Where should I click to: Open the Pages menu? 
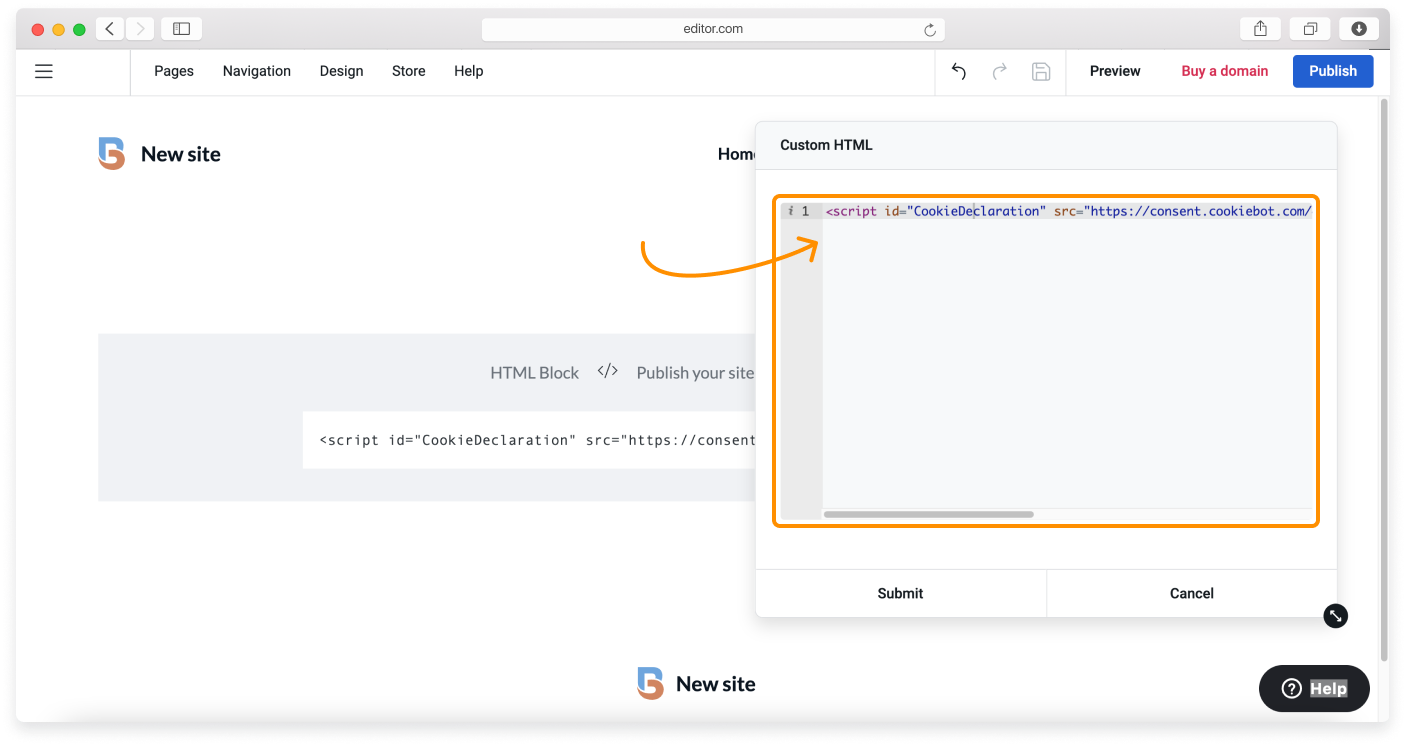point(174,71)
